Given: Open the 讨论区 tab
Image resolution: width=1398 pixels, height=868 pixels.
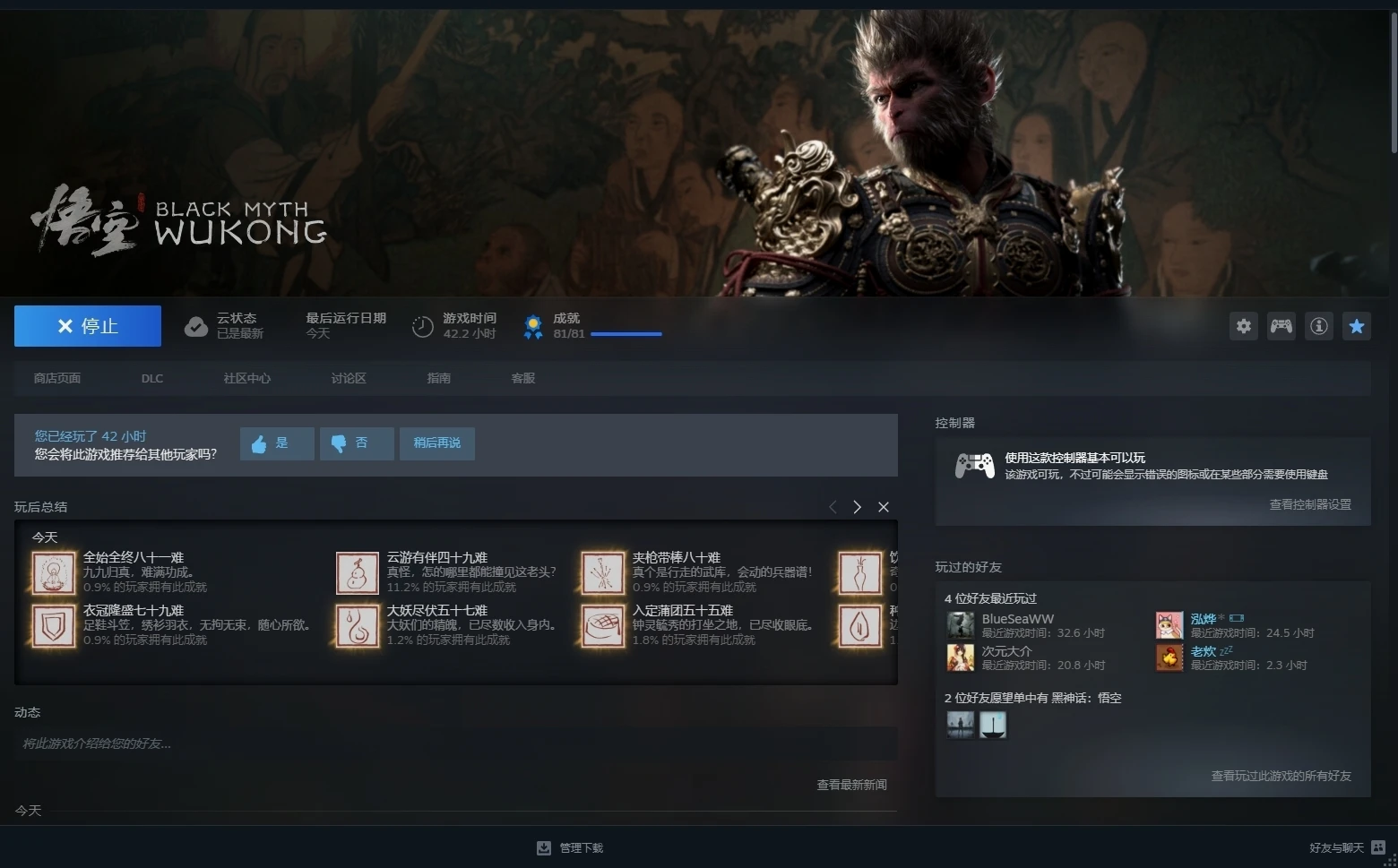Looking at the screenshot, I should (349, 378).
